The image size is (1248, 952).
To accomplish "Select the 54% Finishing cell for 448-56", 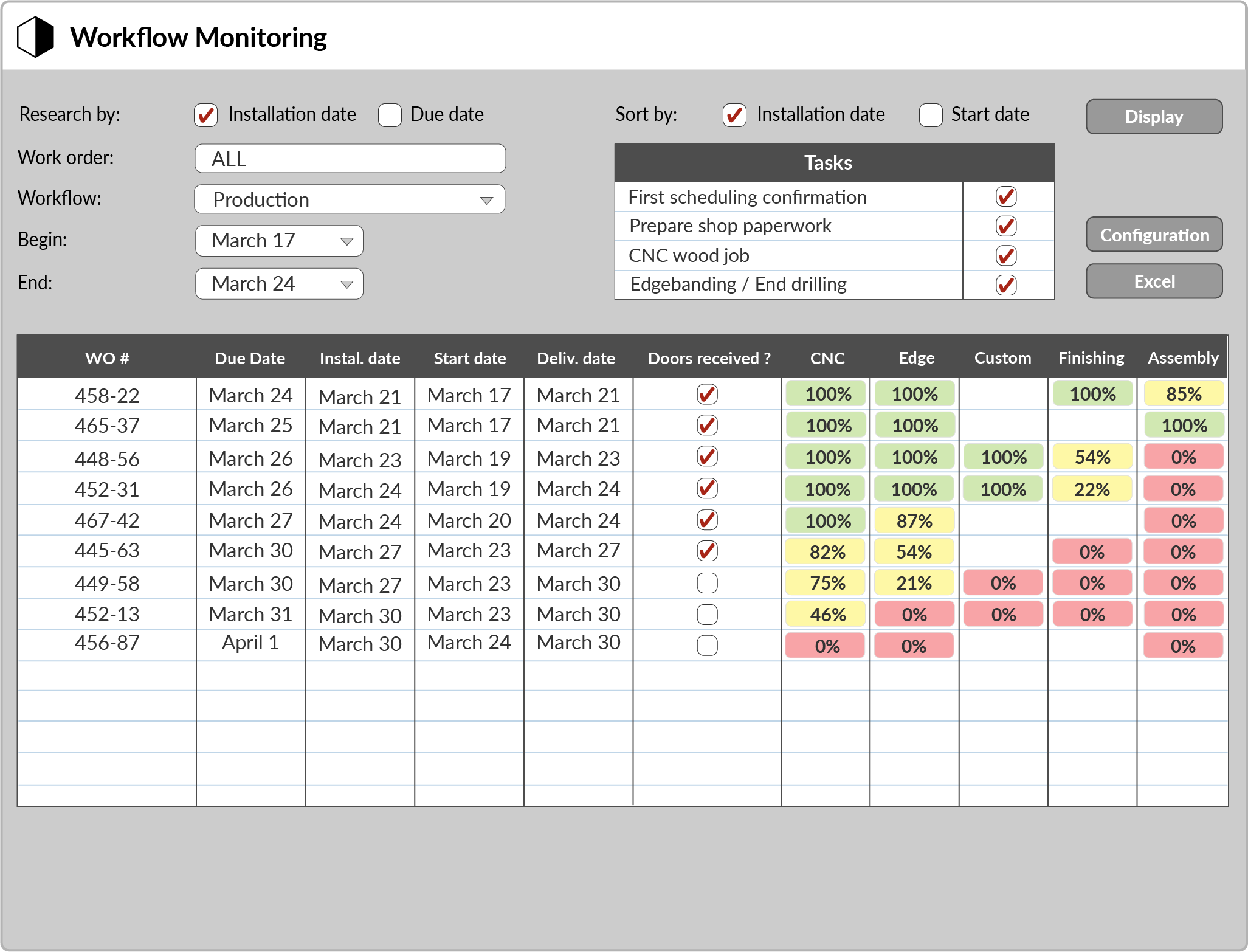I will tap(1092, 457).
